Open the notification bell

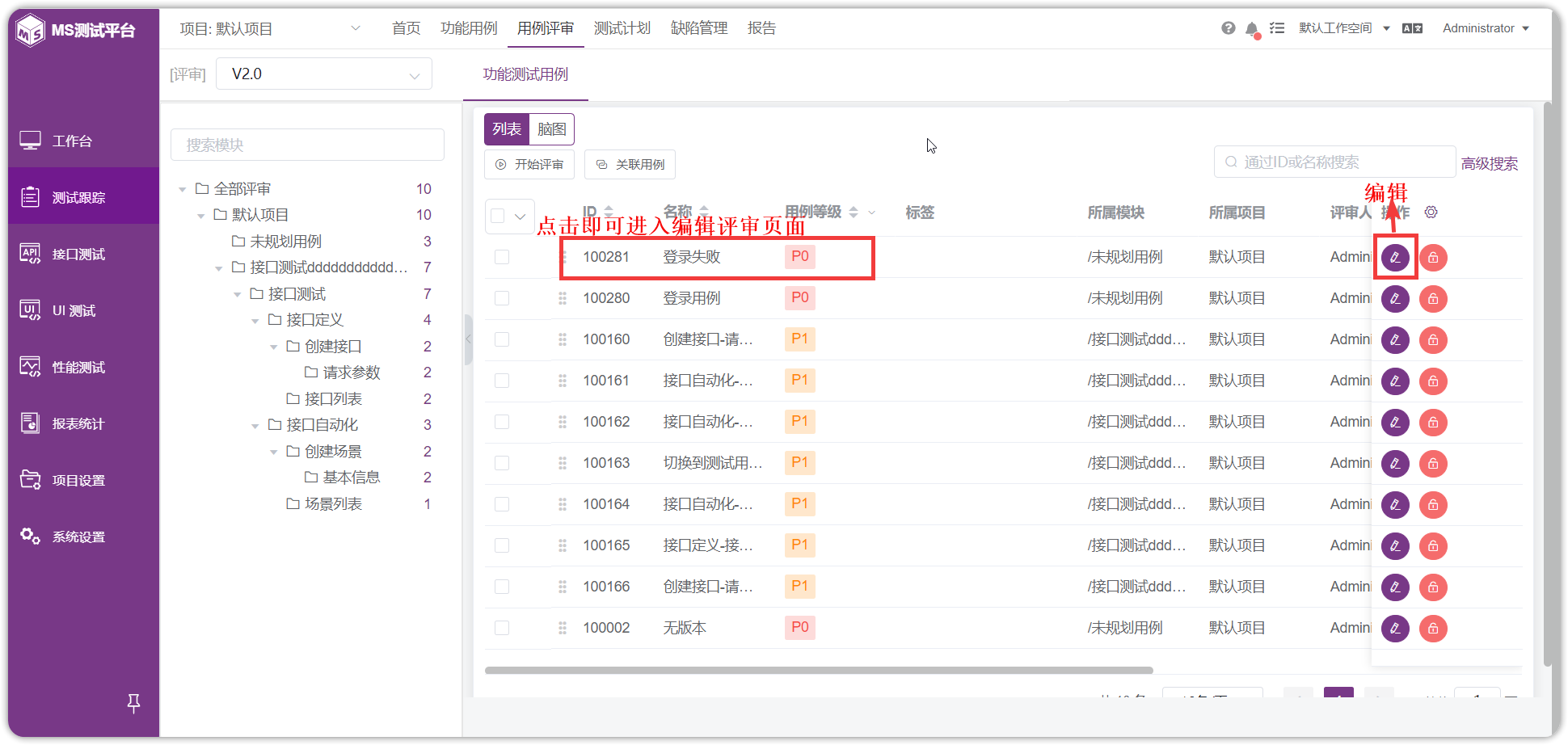(x=1252, y=29)
